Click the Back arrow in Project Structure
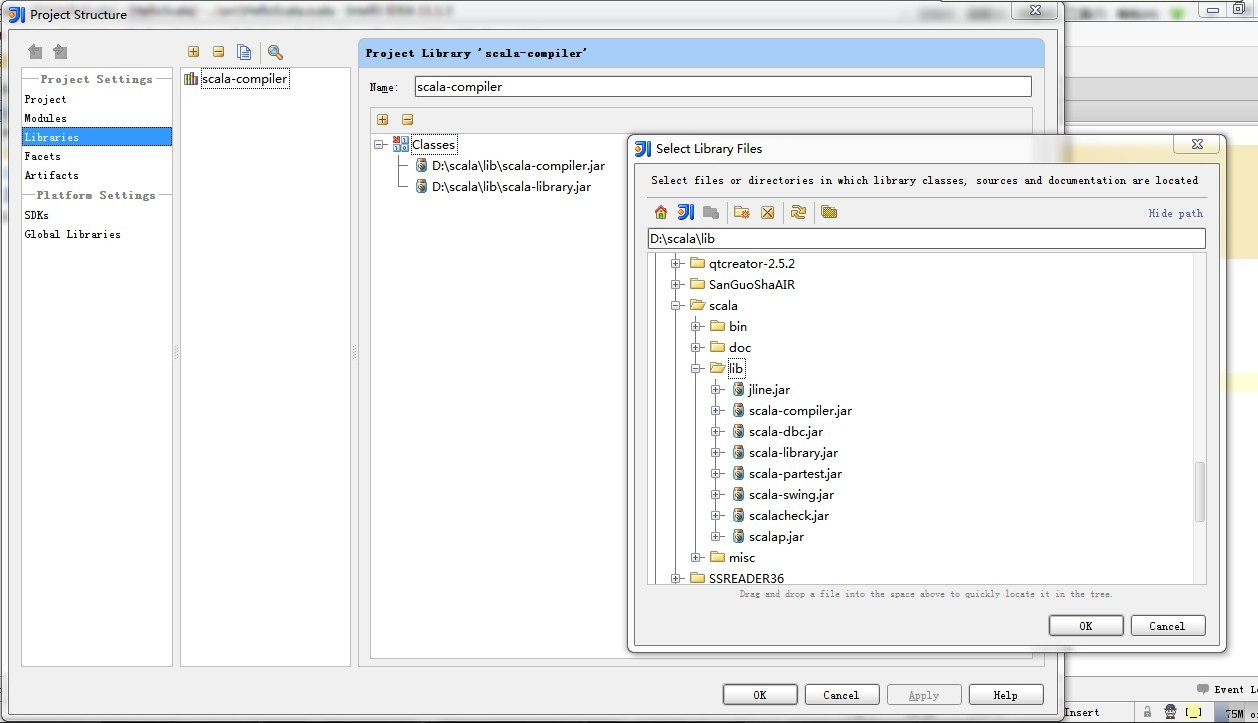1258x723 pixels. point(36,52)
